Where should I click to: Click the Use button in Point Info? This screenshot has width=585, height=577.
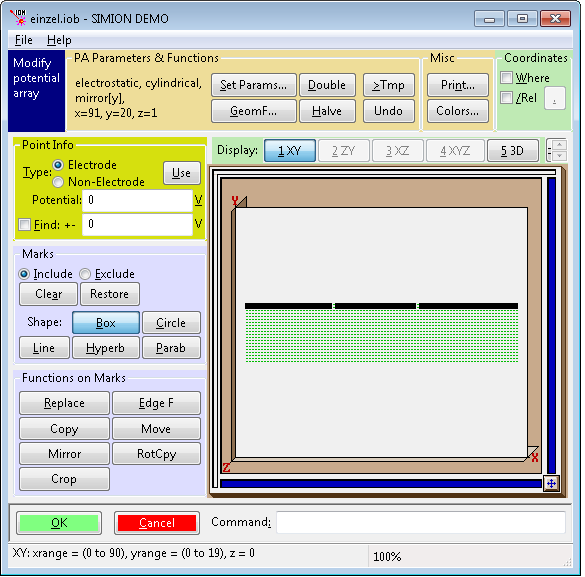tap(182, 173)
